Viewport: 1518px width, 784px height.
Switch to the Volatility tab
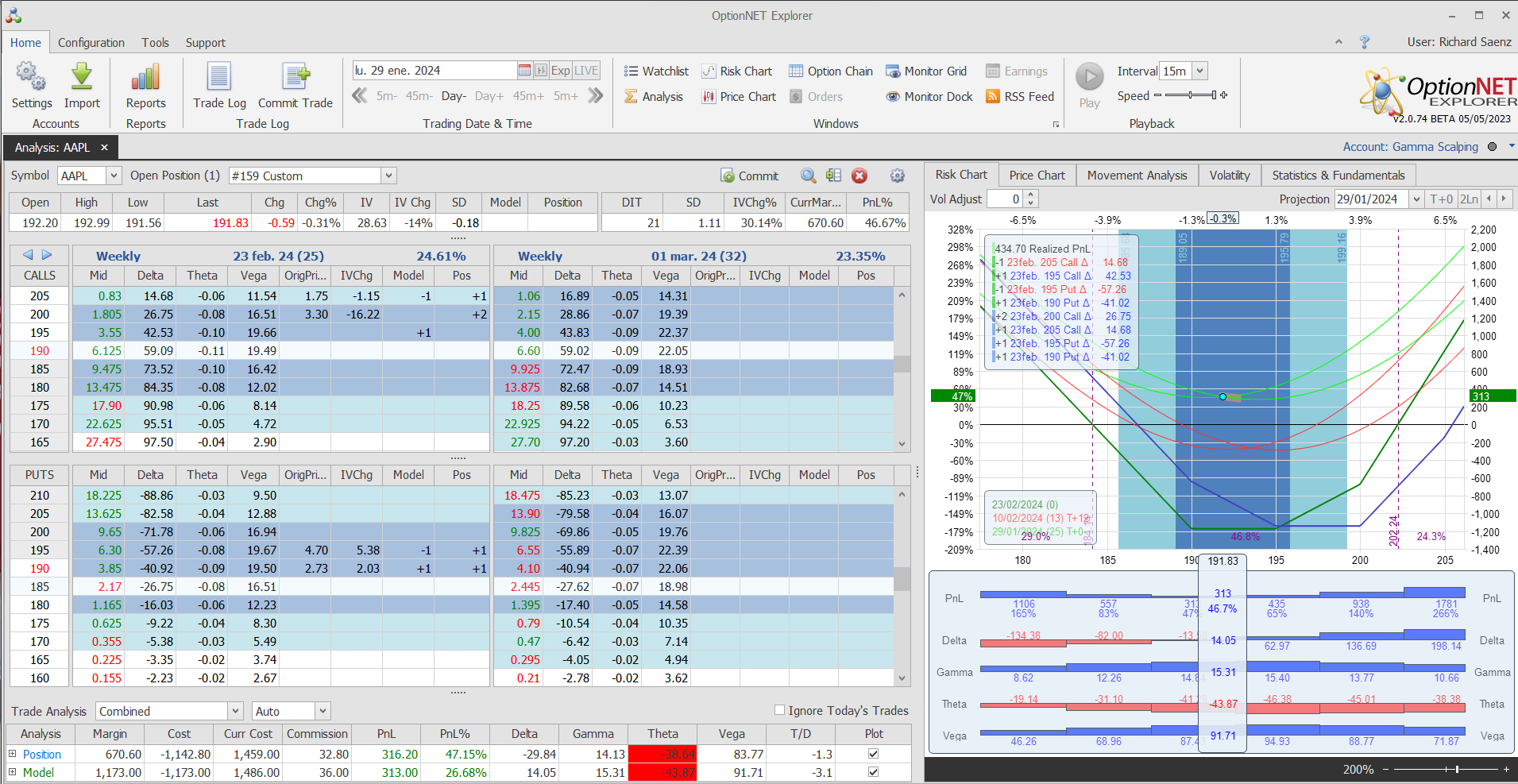(x=1230, y=175)
